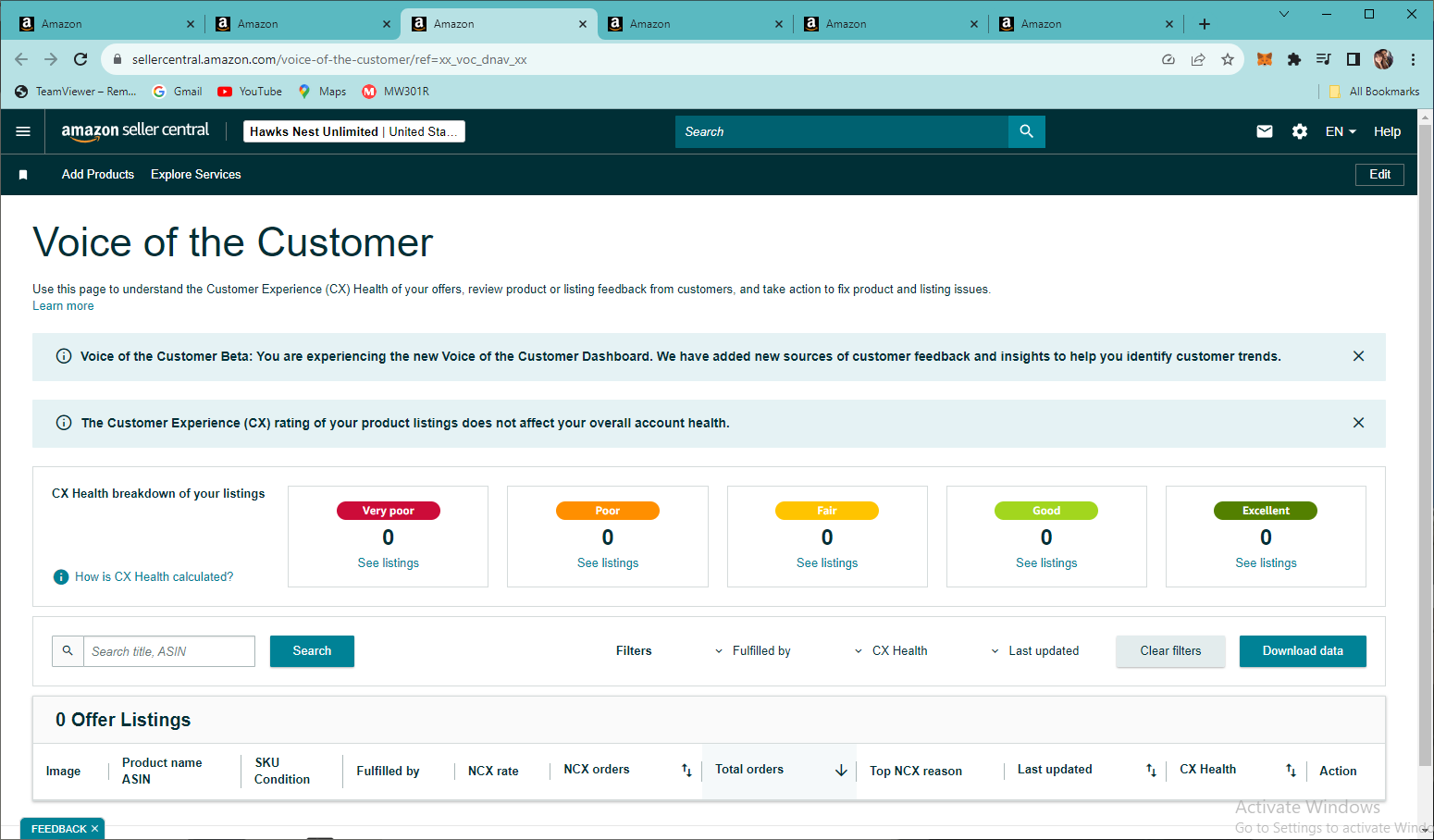See listings under Excellent
Screen dimensions: 1434x840
pyautogui.click(x=1266, y=563)
